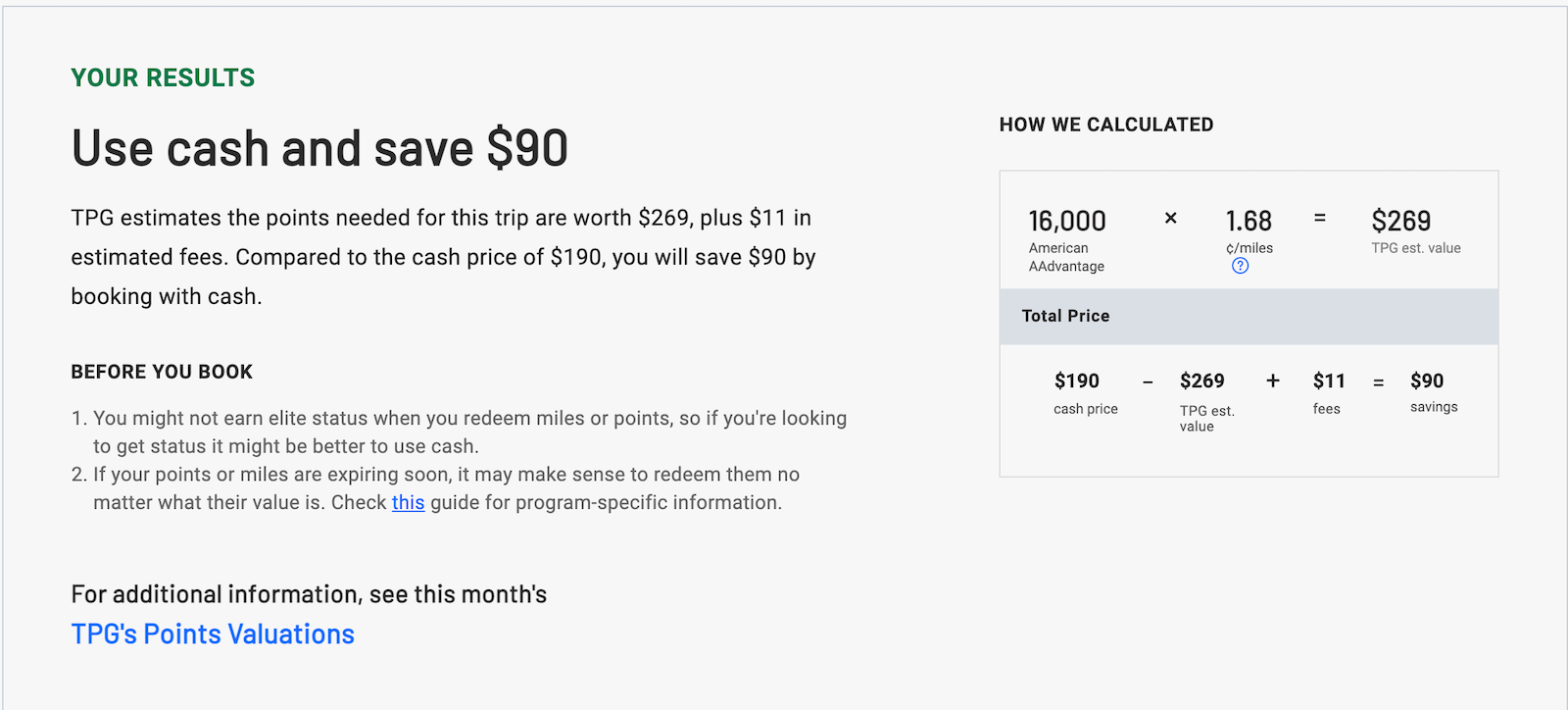Viewport: 1568px width, 710px height.
Task: Click the equals sign before $90 savings
Action: 1378,382
